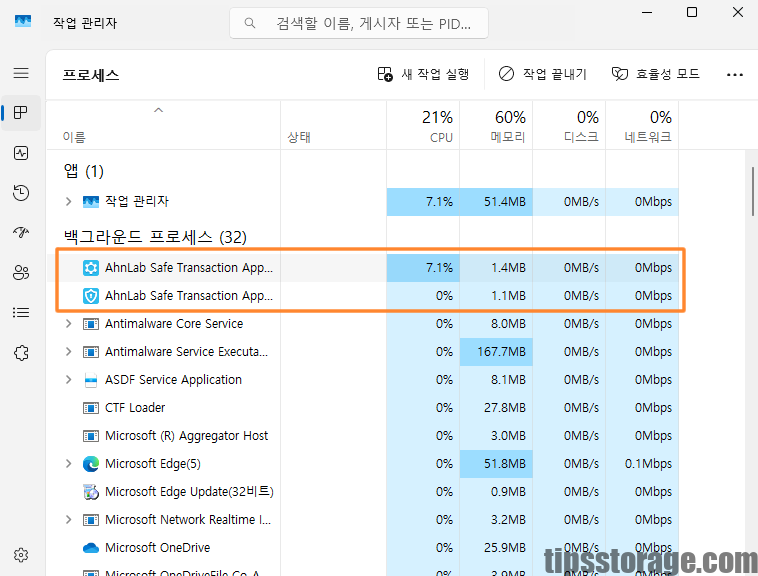Open the App history page icon
This screenshot has height=576, width=758.
21,193
